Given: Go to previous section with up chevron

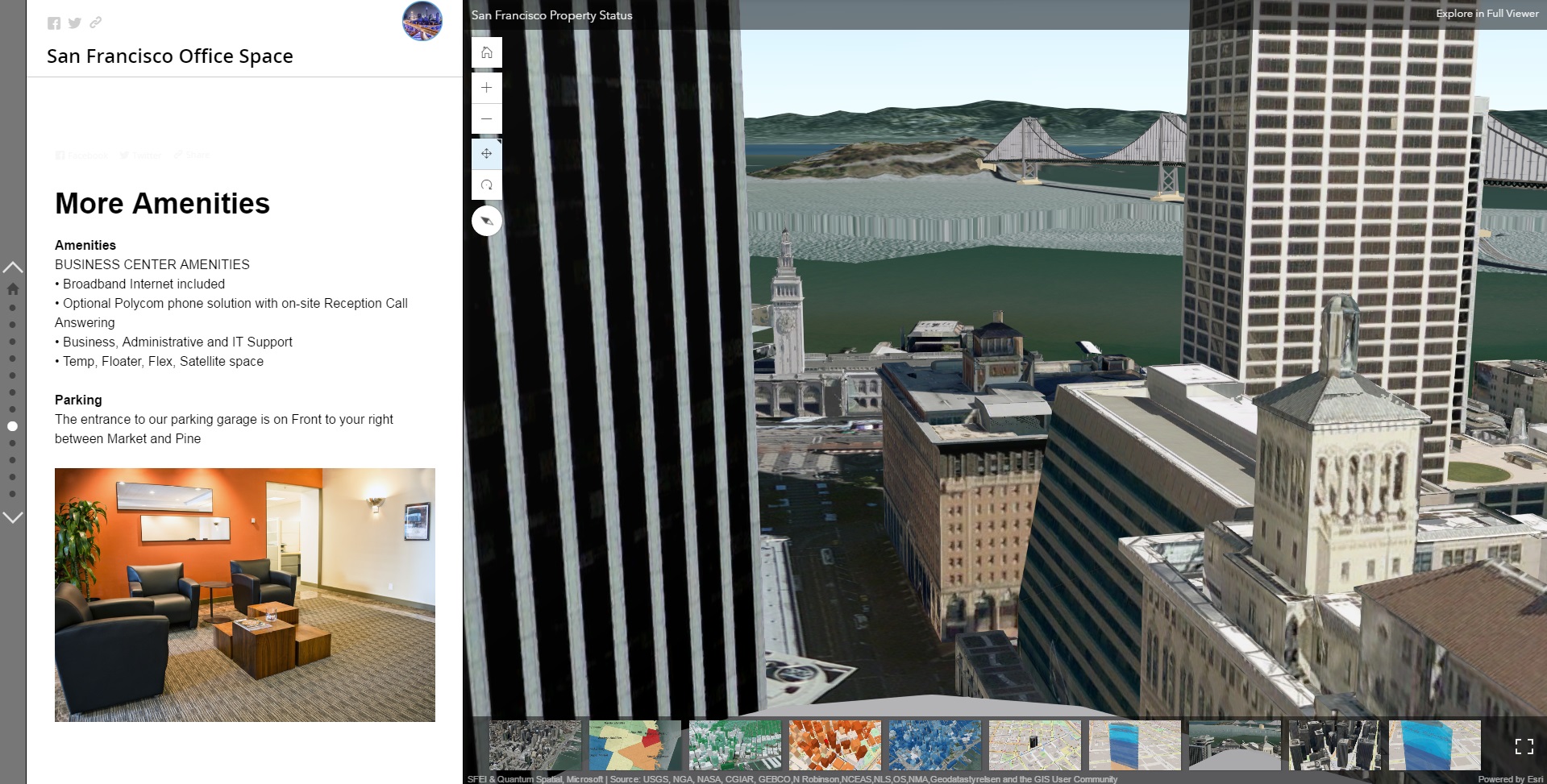Looking at the screenshot, I should 13,267.
